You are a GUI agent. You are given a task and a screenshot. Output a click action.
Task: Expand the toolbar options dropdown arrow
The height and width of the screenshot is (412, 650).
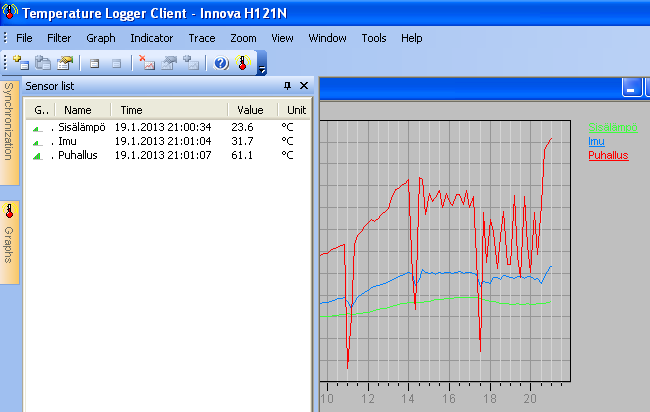click(262, 69)
